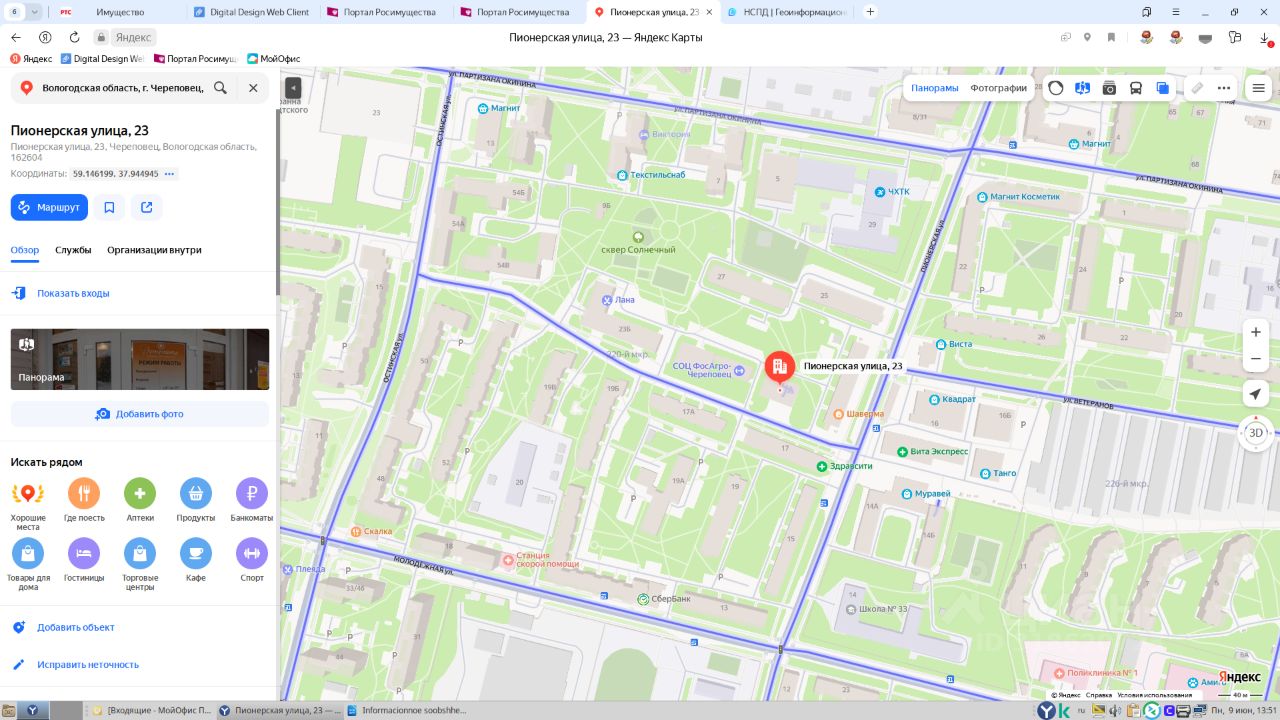Viewport: 1280px width, 720px height.
Task: Search nearby Гостиницы
Action: (x=84, y=561)
